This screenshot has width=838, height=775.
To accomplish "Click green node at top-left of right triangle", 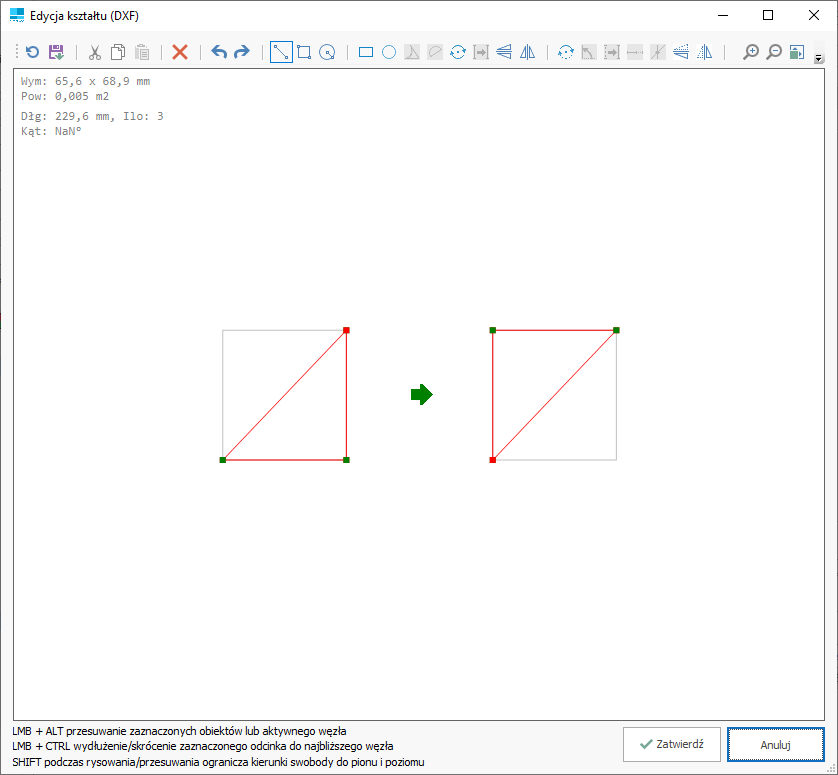I will click(493, 330).
